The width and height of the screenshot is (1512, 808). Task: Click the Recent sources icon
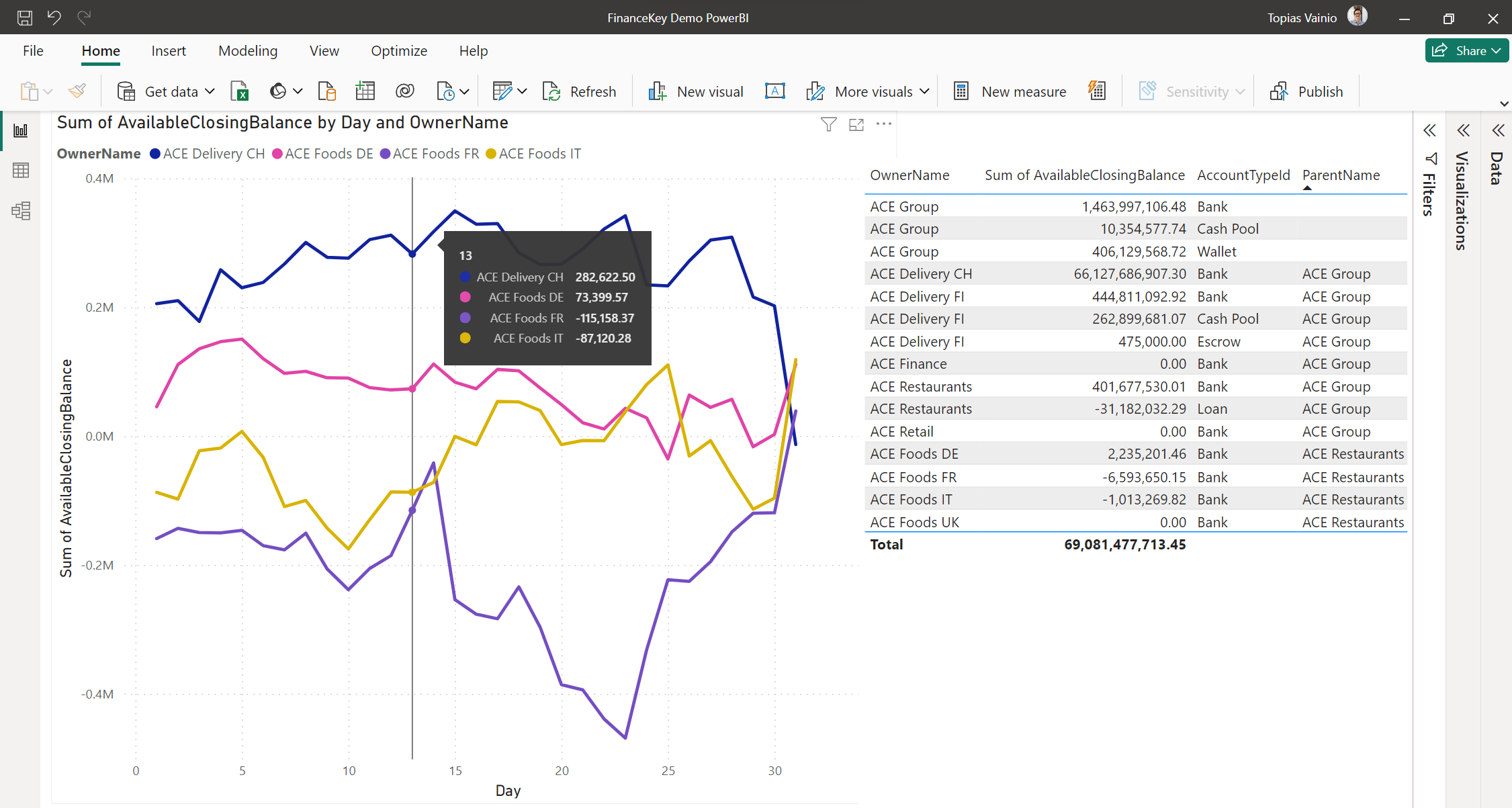[x=446, y=91]
